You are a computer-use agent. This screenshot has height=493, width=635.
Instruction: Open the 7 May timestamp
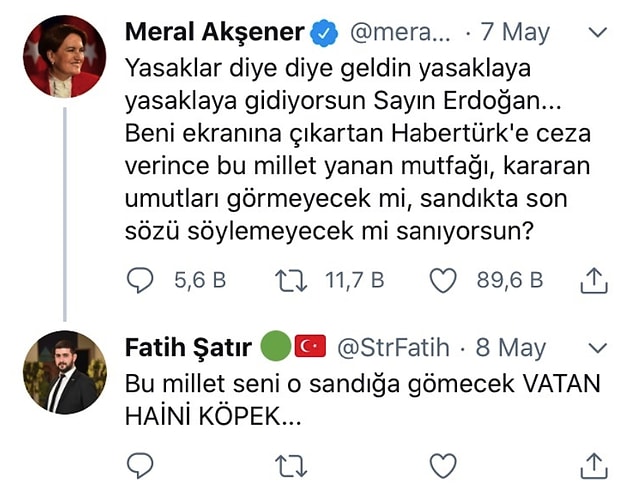pyautogui.click(x=515, y=32)
